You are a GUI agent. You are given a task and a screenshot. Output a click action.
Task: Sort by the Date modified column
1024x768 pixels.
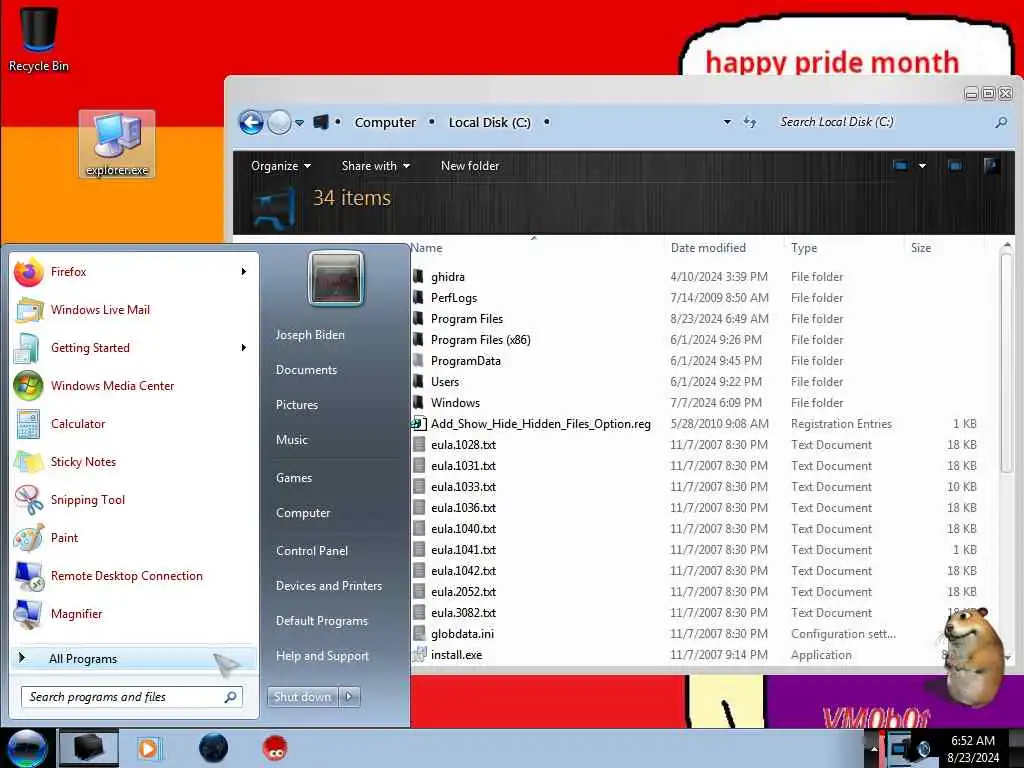coord(708,248)
